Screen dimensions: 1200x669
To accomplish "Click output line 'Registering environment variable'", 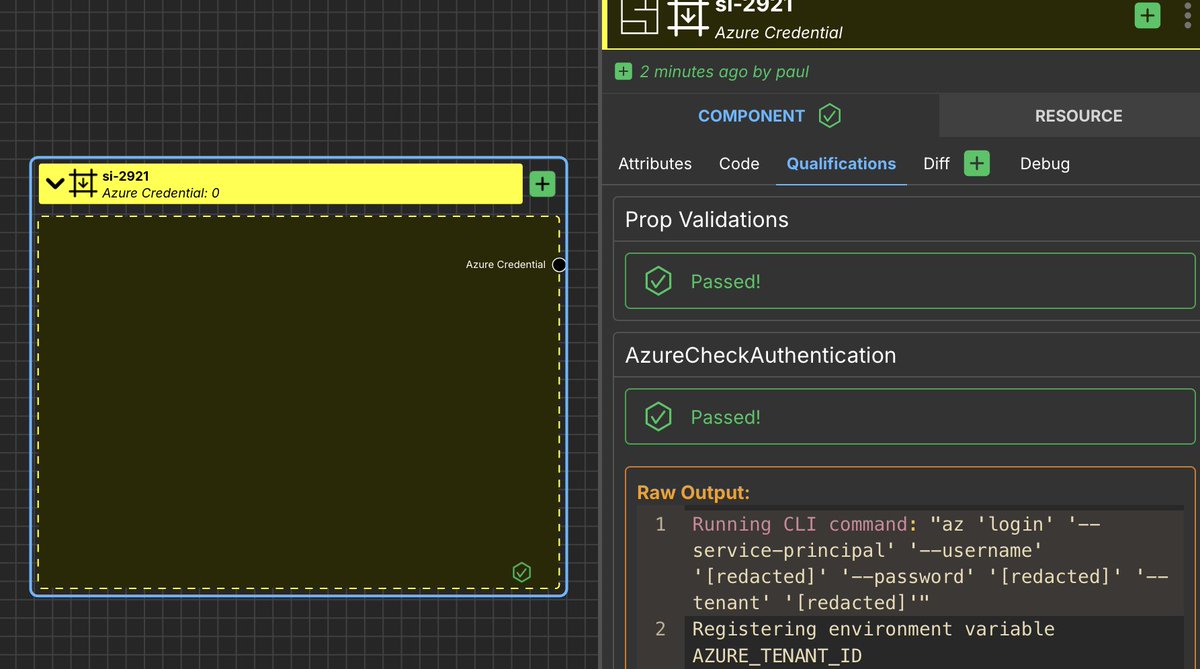I will pos(873,629).
